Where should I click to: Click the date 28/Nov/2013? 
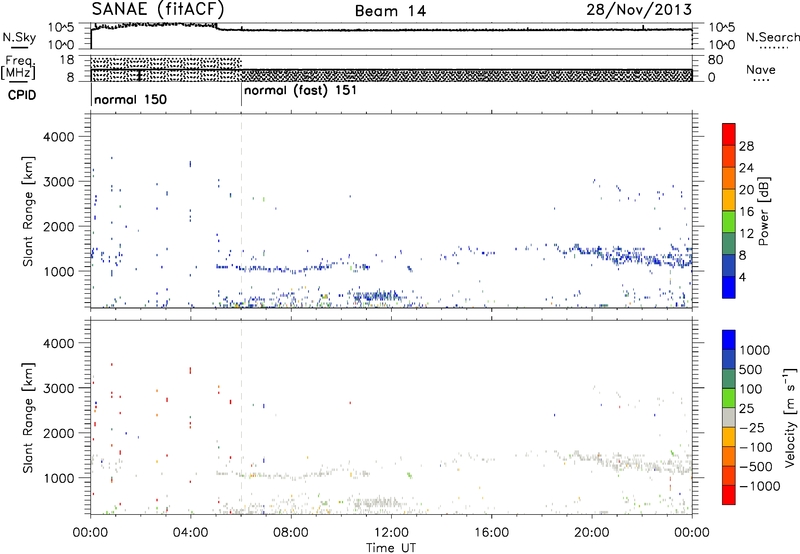tap(639, 10)
